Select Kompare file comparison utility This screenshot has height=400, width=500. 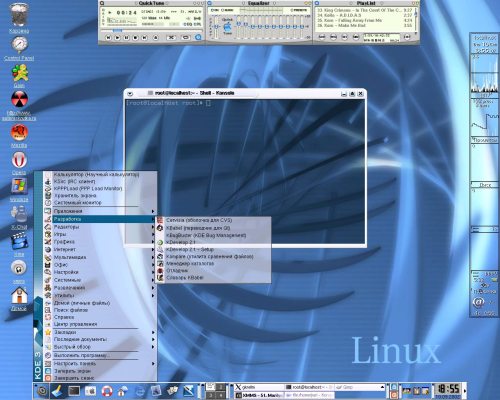click(x=214, y=257)
